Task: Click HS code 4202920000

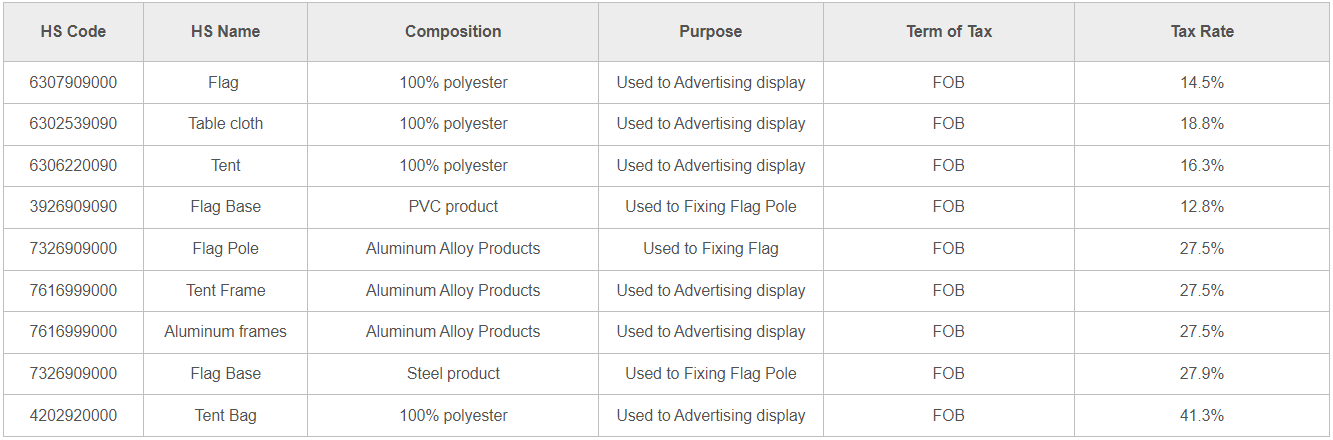Action: point(73,416)
